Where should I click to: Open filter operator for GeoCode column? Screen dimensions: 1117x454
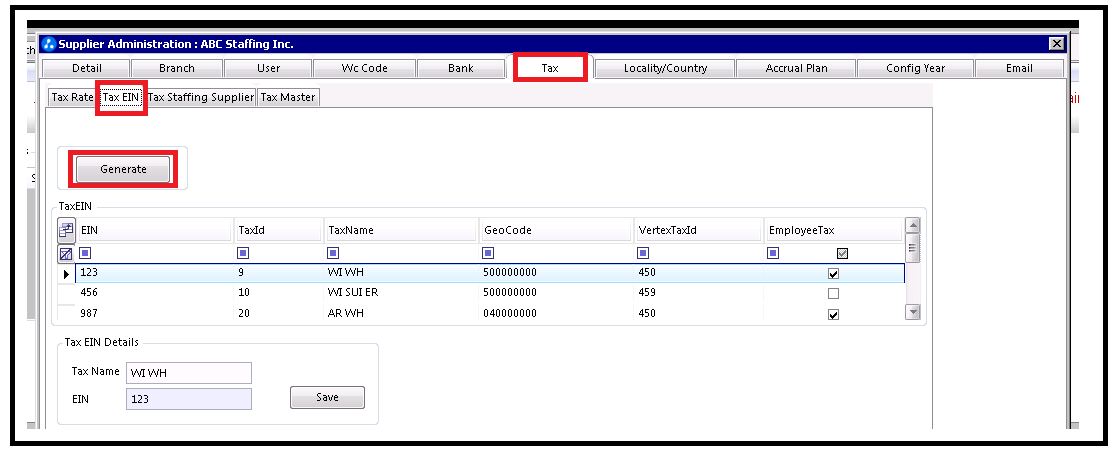[488, 253]
